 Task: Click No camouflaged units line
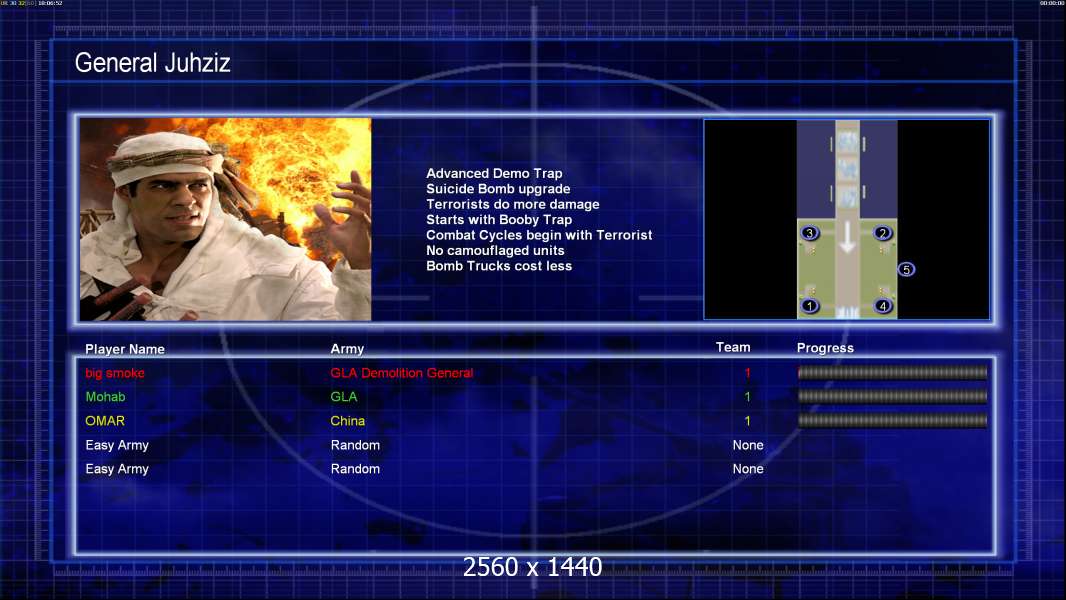(495, 251)
